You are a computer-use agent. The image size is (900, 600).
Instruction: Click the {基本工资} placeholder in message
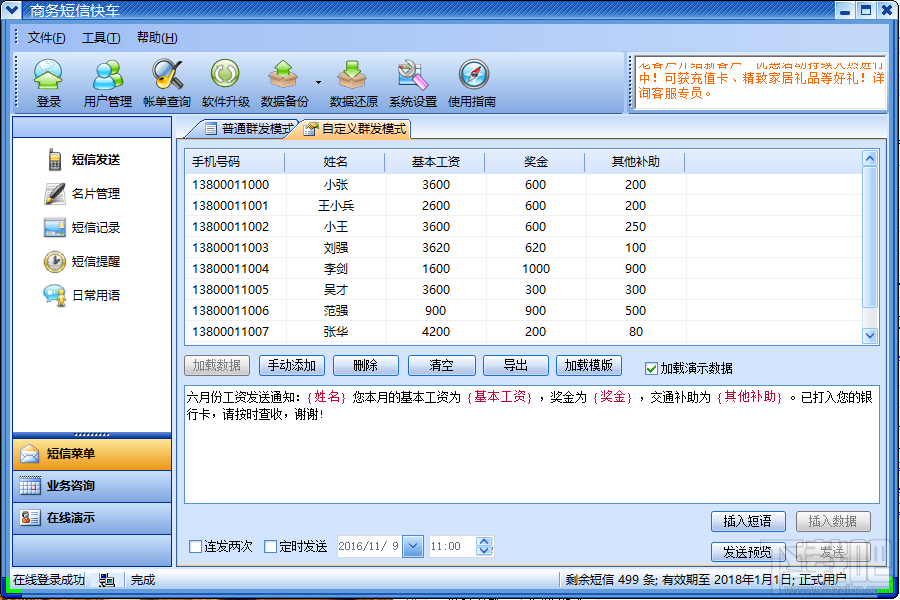[x=499, y=397]
